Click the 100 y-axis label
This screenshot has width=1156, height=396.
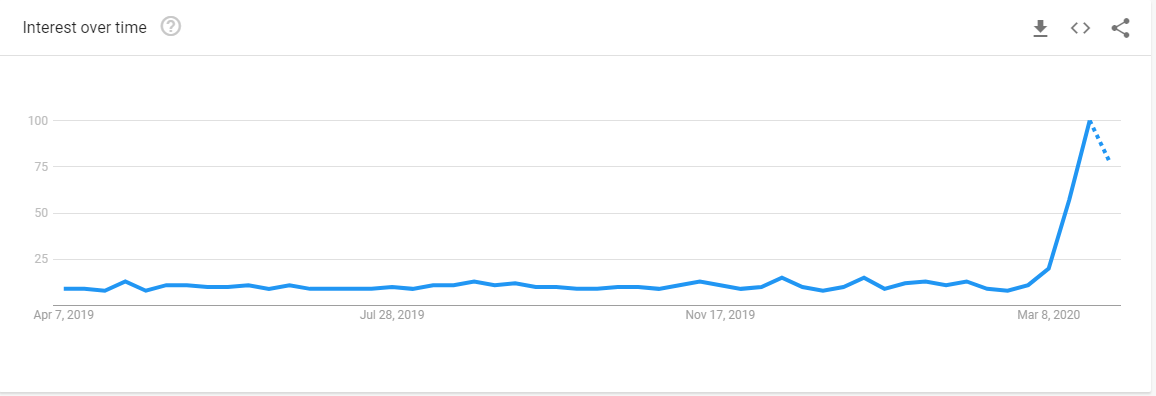pos(38,120)
